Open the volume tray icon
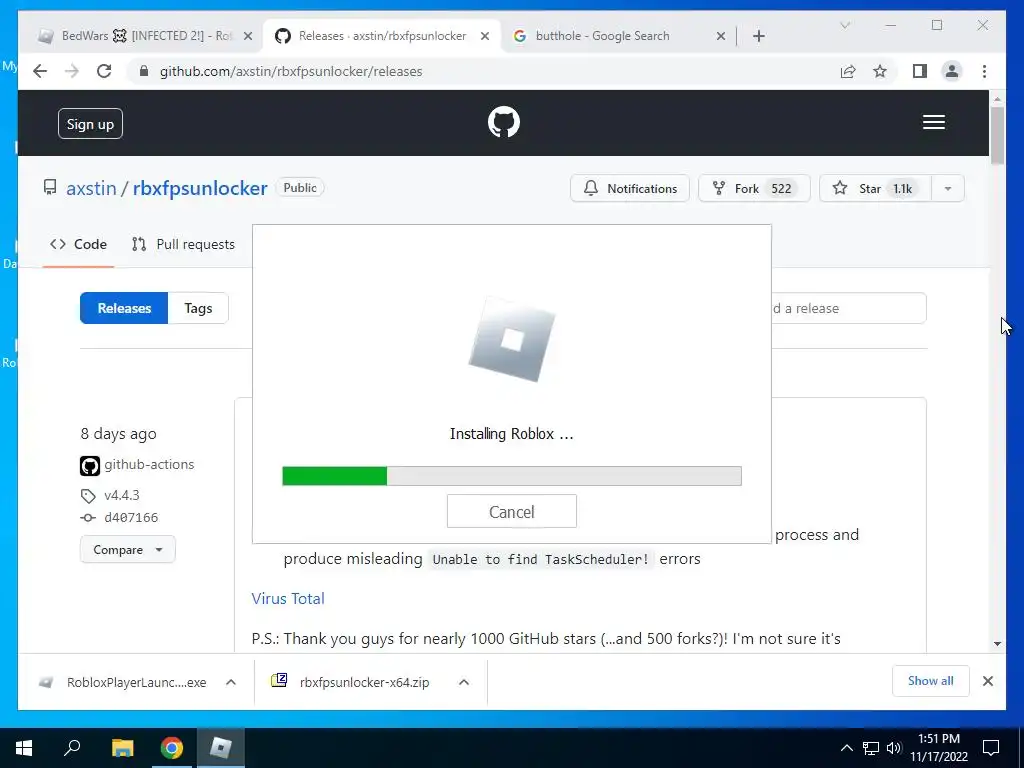This screenshot has height=768, width=1024. pos(894,748)
